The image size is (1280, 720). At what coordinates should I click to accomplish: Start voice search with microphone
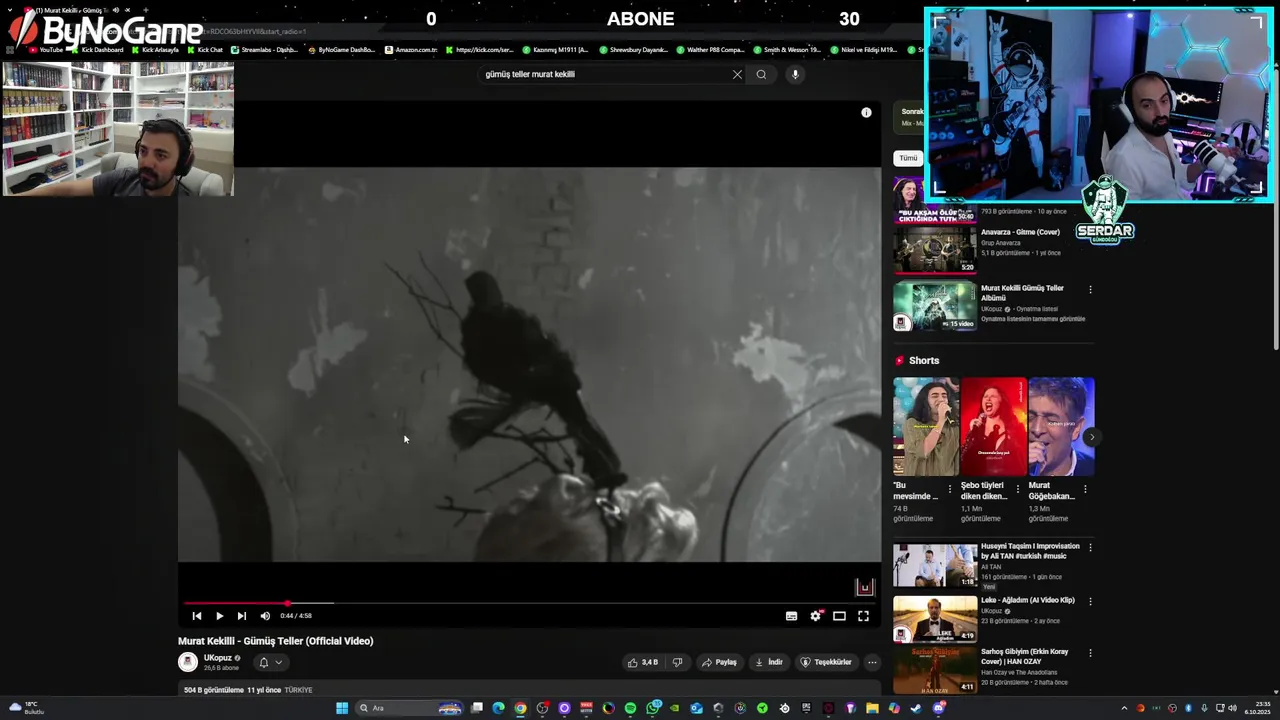tap(795, 74)
